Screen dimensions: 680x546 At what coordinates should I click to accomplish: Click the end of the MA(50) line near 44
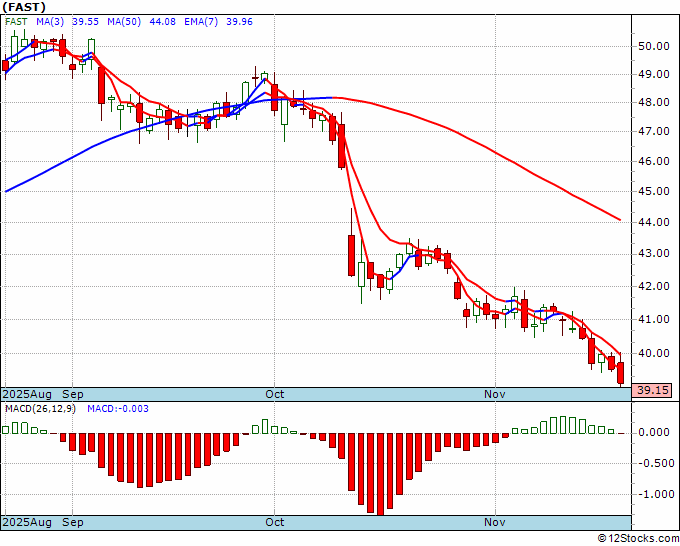point(620,220)
